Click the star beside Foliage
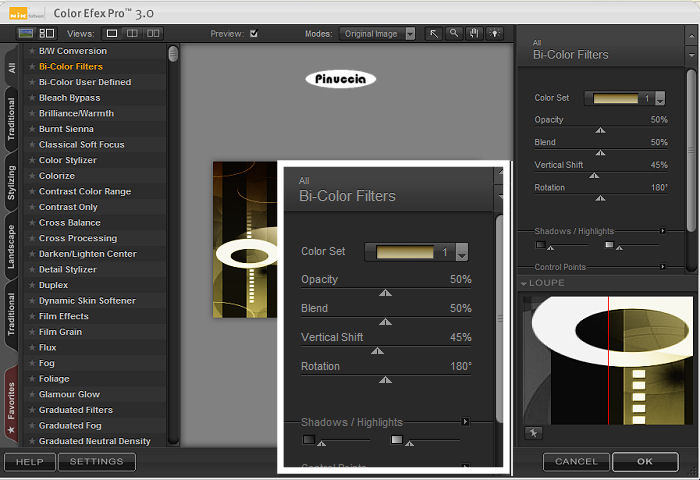 [x=32, y=379]
